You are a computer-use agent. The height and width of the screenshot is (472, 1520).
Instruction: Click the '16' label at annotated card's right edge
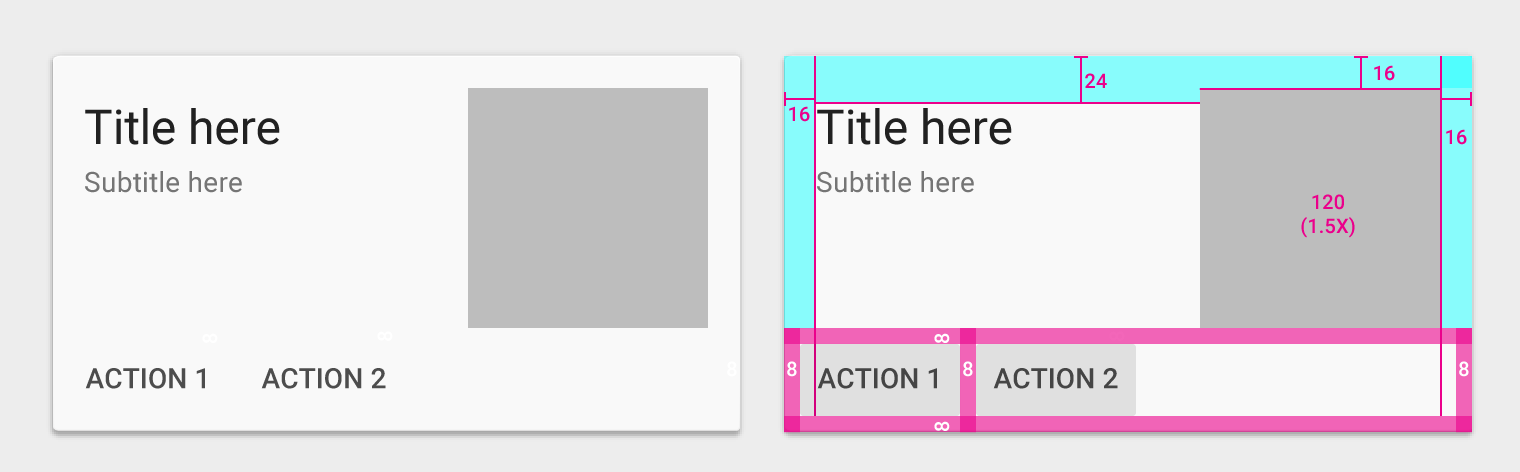pos(1456,138)
